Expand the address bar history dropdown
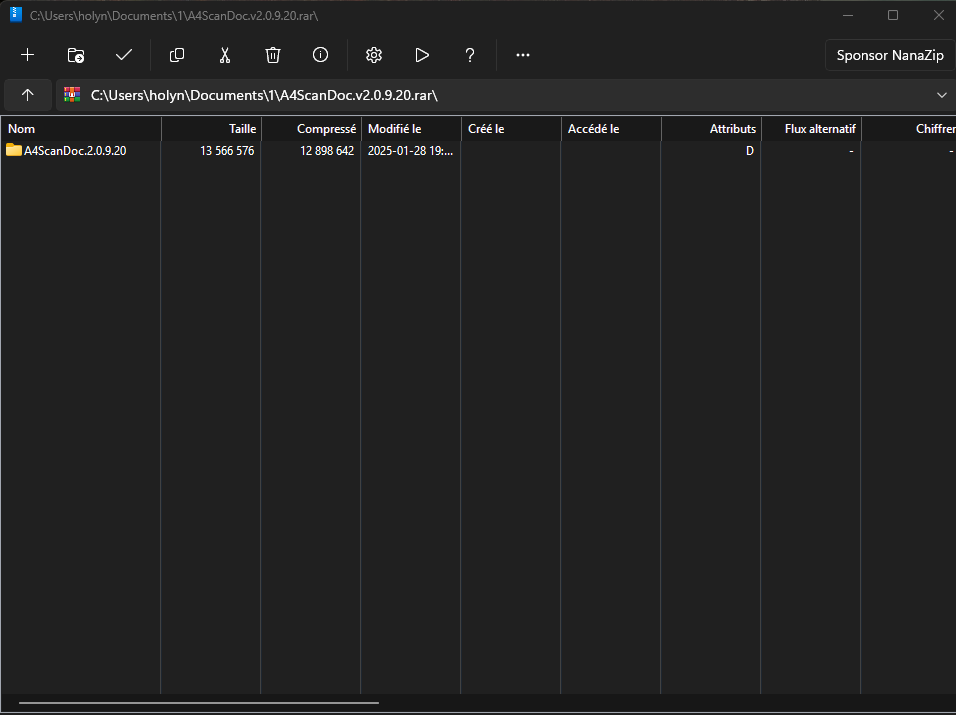Image resolution: width=956 pixels, height=715 pixels. tap(941, 95)
